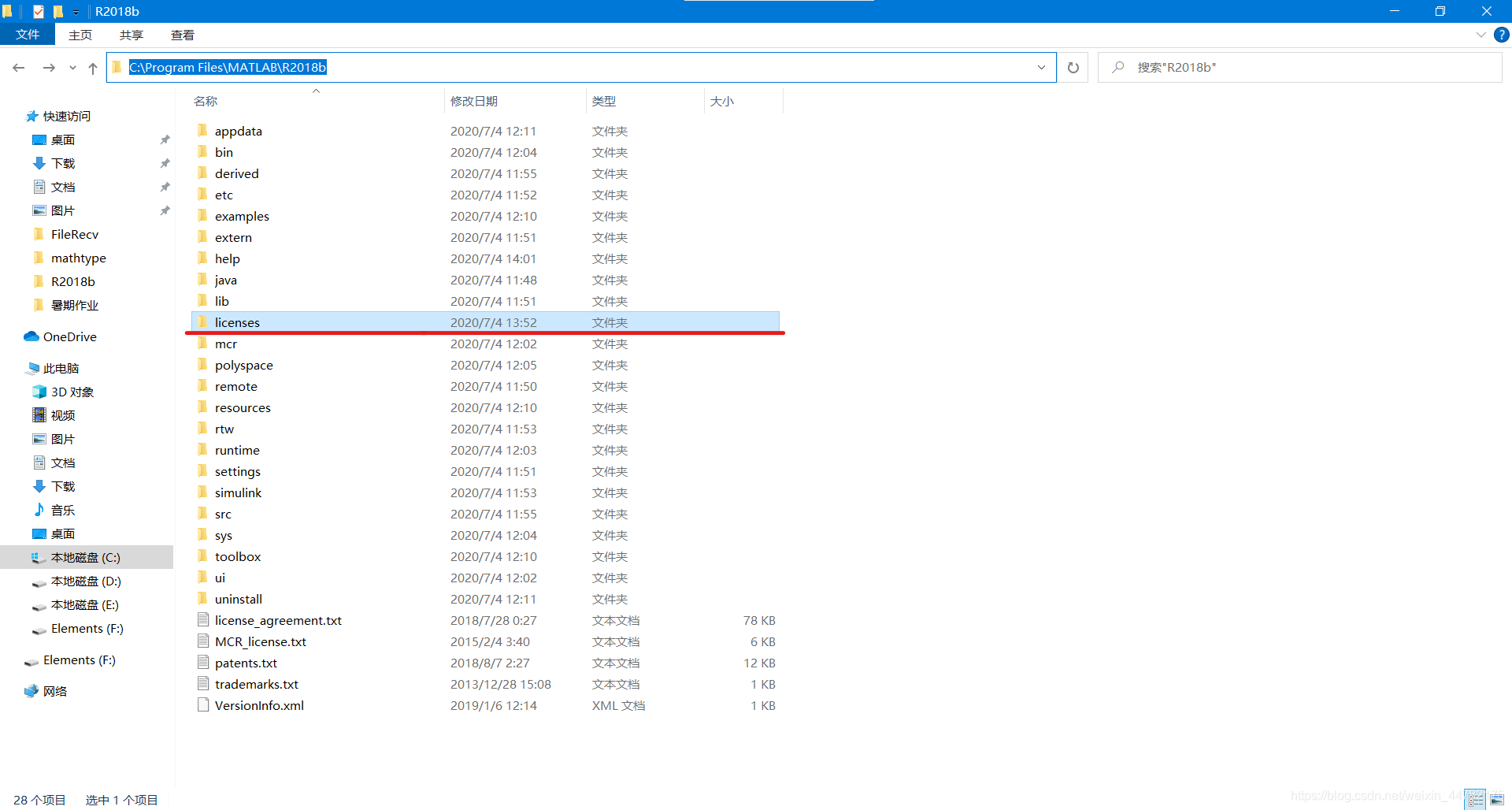Open mathtype folder in sidebar
This screenshot has width=1512, height=810.
78,258
